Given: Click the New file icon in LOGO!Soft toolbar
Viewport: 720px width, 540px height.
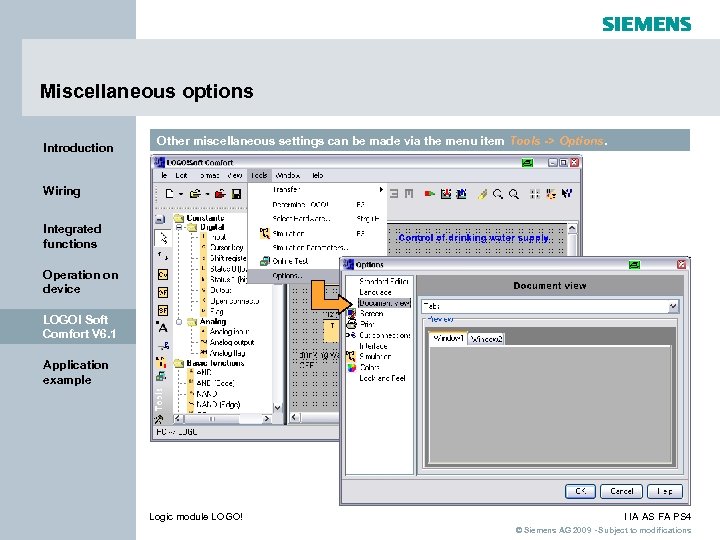Looking at the screenshot, I should coord(169,194).
